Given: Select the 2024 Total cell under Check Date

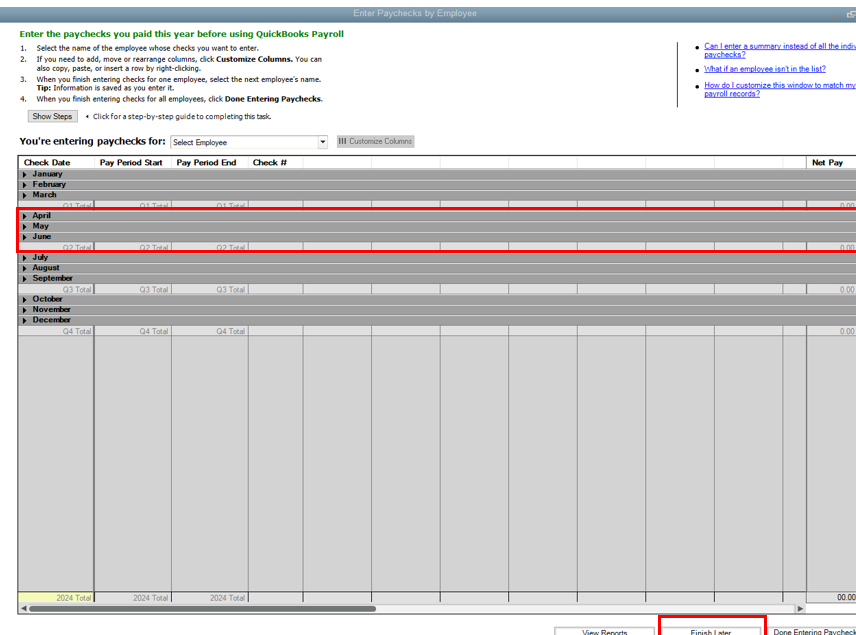Looking at the screenshot, I should pyautogui.click(x=56, y=598).
